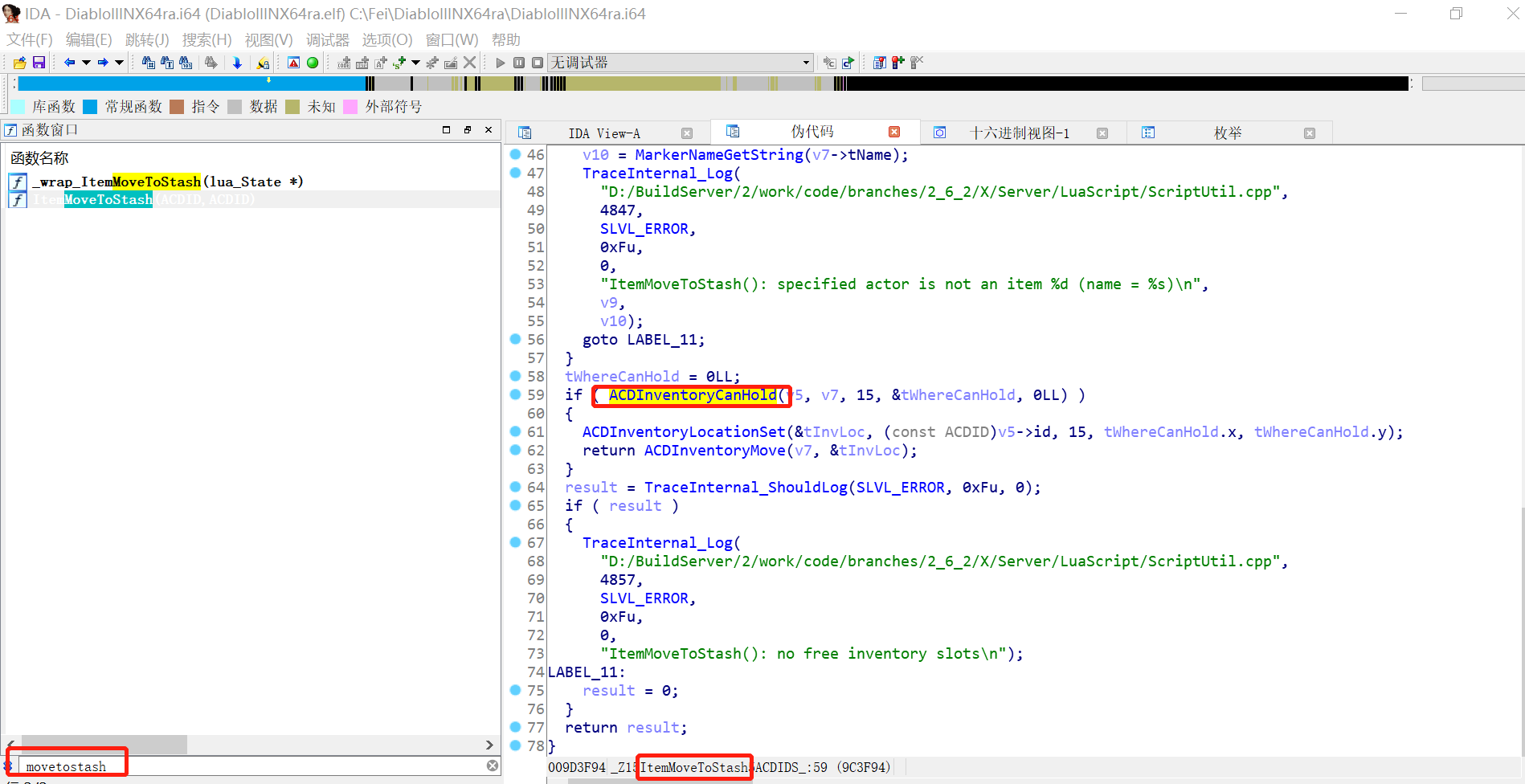The height and width of the screenshot is (784, 1525).
Task: Expand the dropdown arrow beside the green plus icon
Action: (415, 63)
